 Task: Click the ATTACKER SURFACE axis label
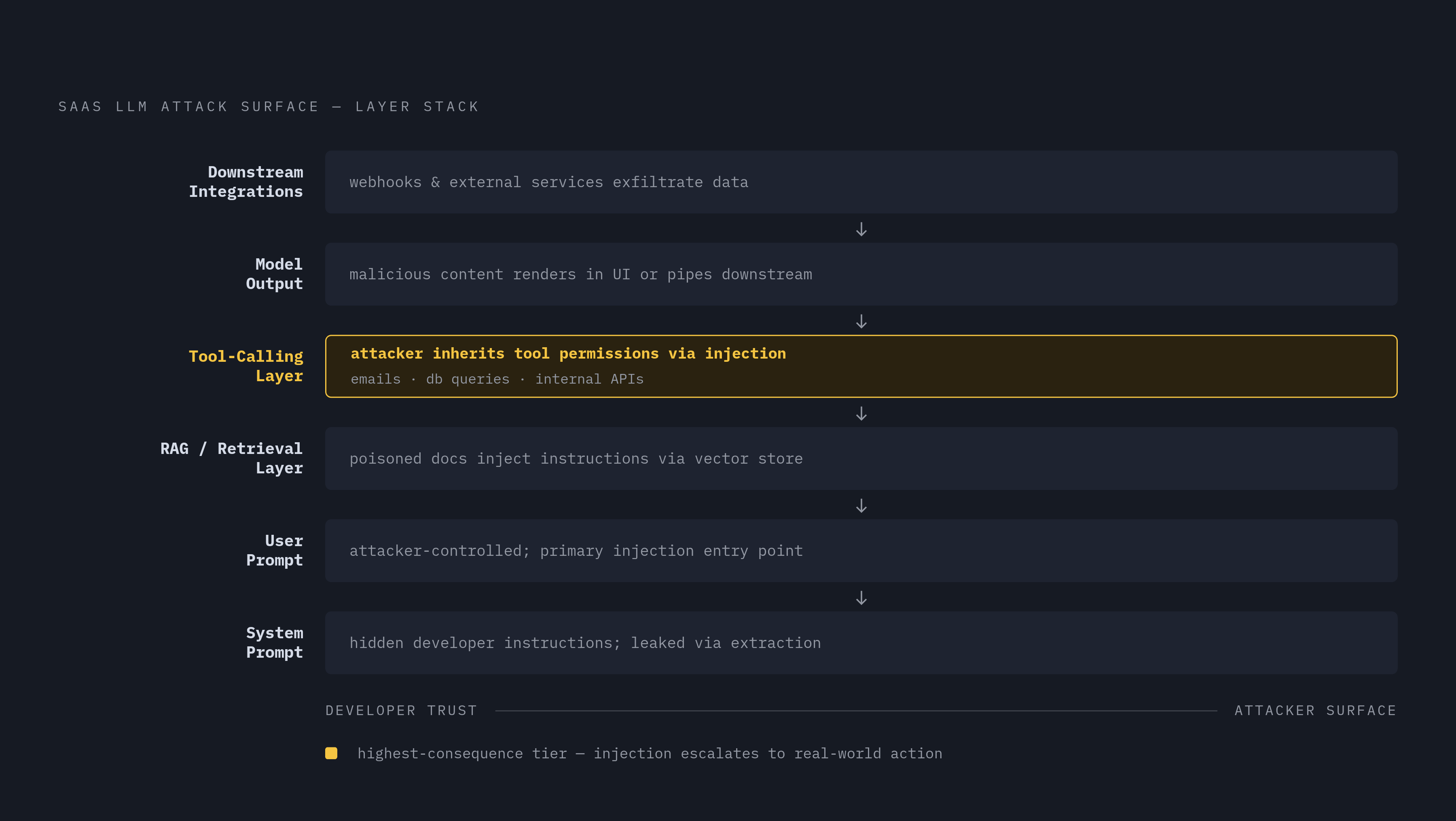coord(1315,710)
